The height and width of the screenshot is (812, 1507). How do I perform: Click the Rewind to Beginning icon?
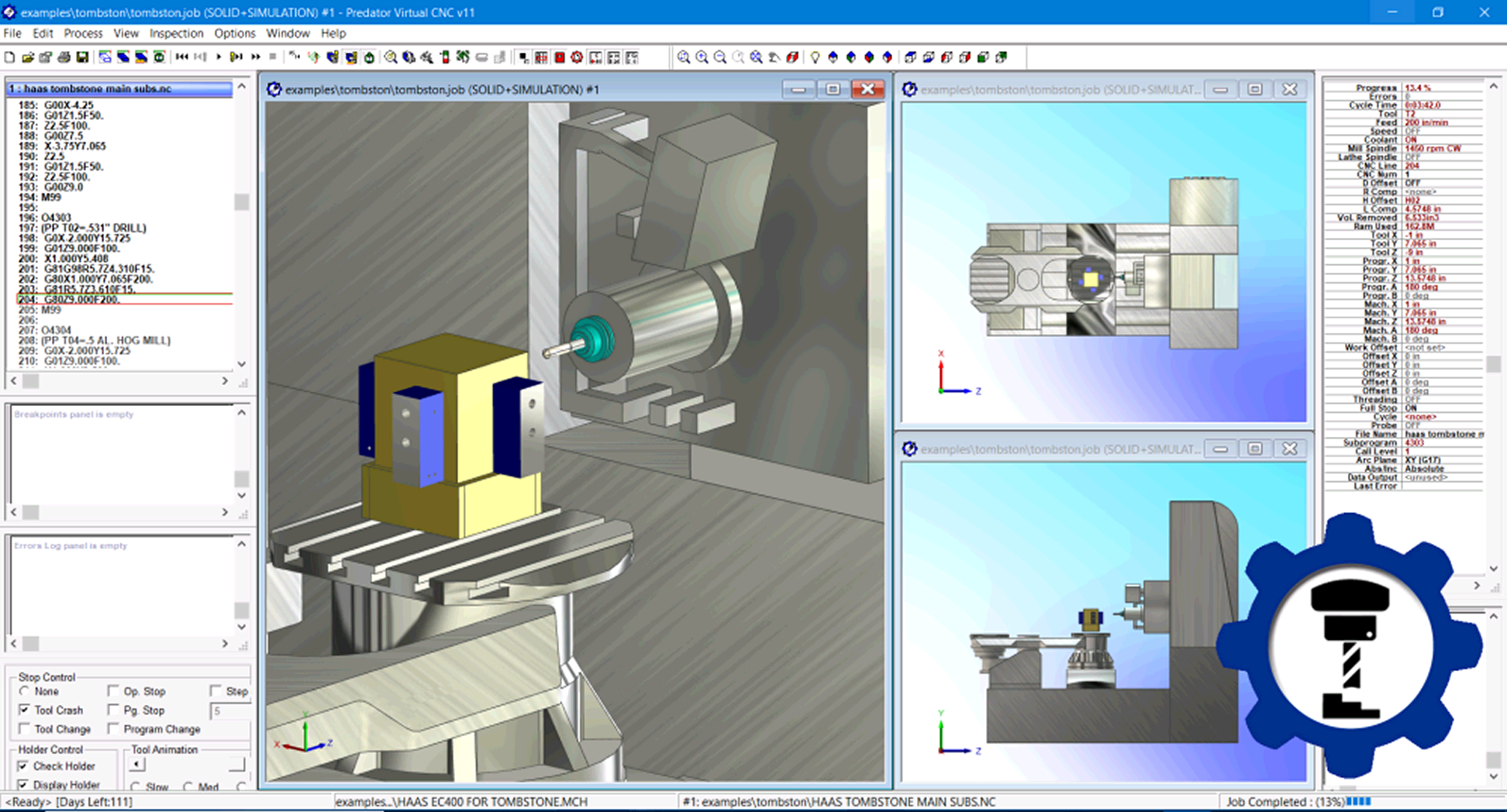[182, 57]
